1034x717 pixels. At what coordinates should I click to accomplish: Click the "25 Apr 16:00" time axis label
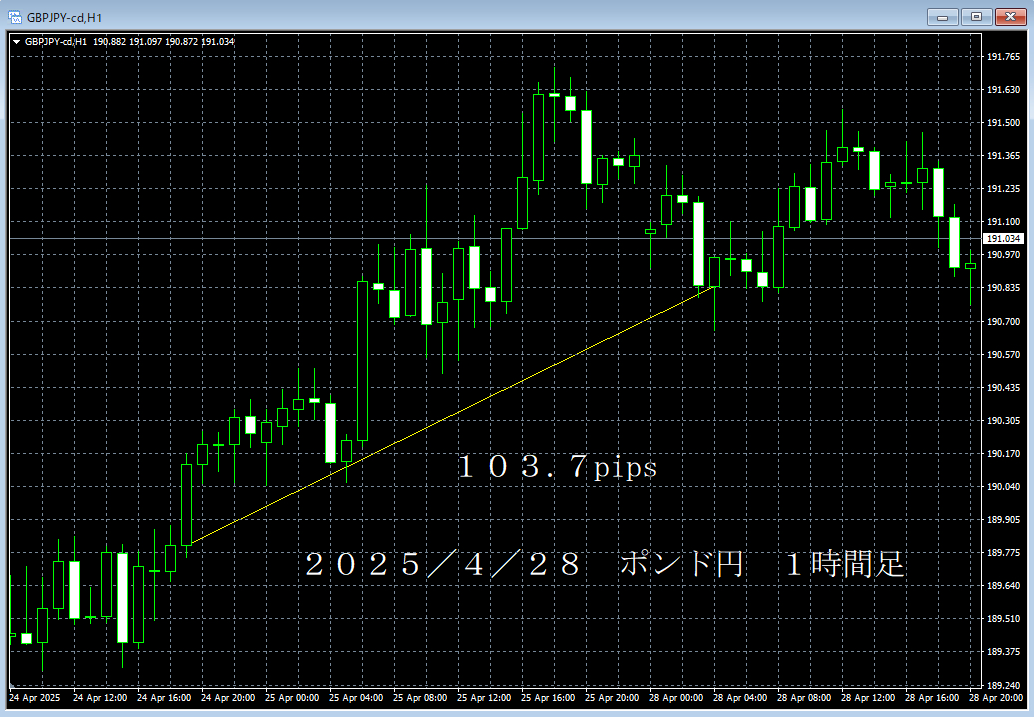[547, 698]
